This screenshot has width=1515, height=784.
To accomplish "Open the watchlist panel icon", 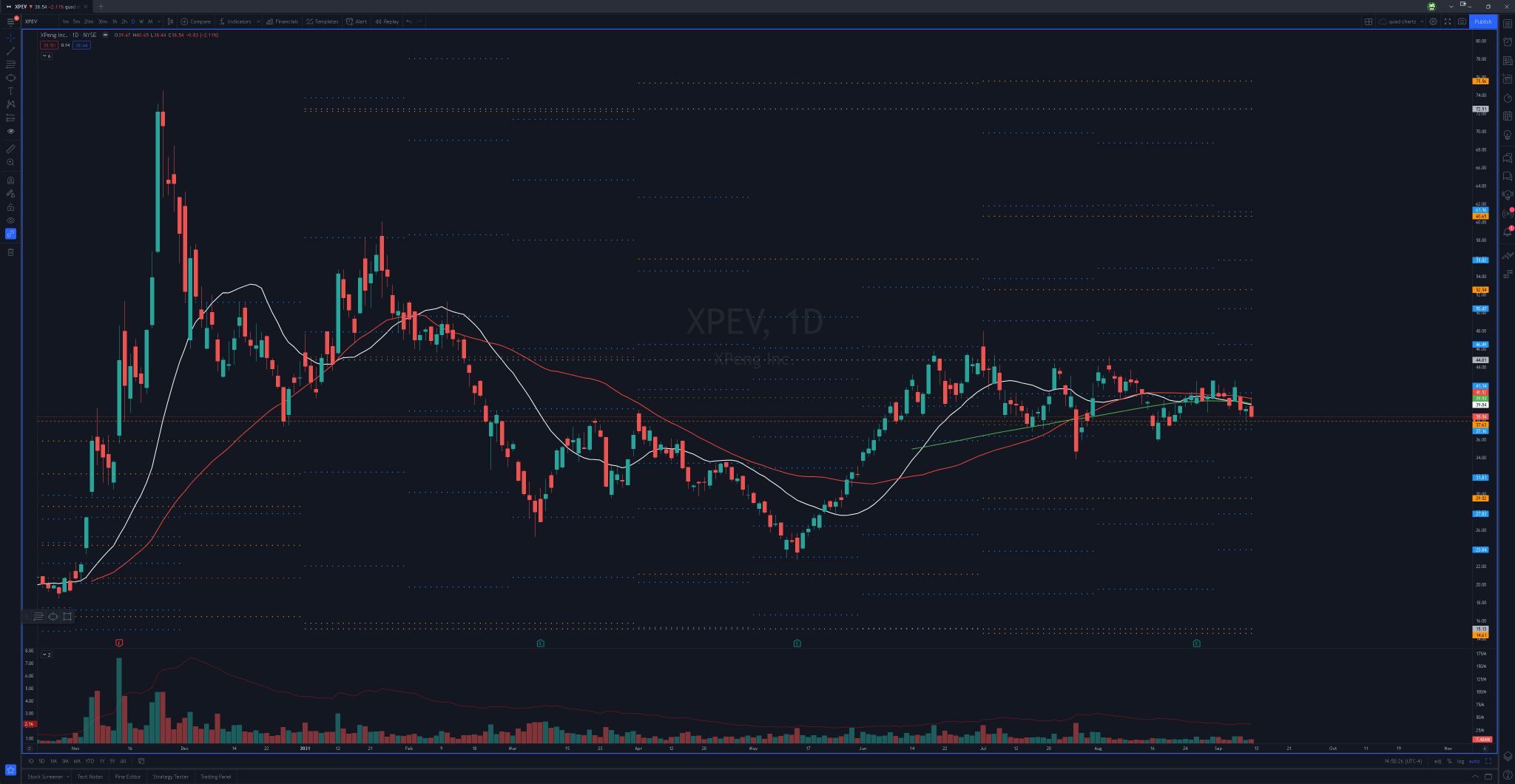I will [x=1508, y=23].
